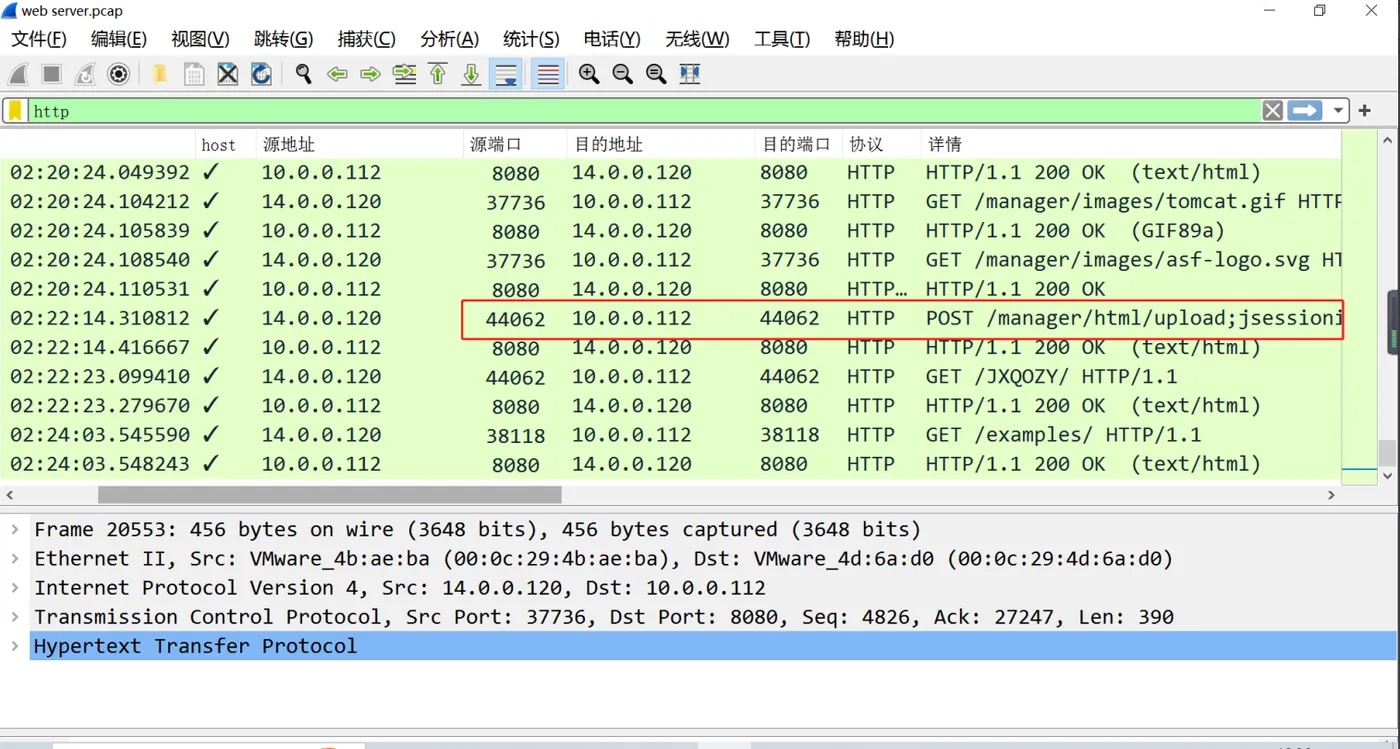Image resolution: width=1400 pixels, height=749 pixels.
Task: Go to previous packet with left arrow
Action: (337, 74)
